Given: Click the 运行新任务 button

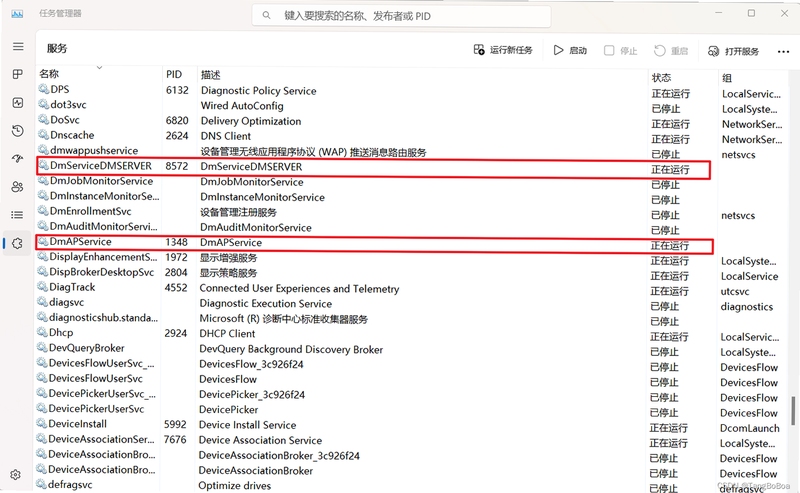Looking at the screenshot, I should 503,50.
